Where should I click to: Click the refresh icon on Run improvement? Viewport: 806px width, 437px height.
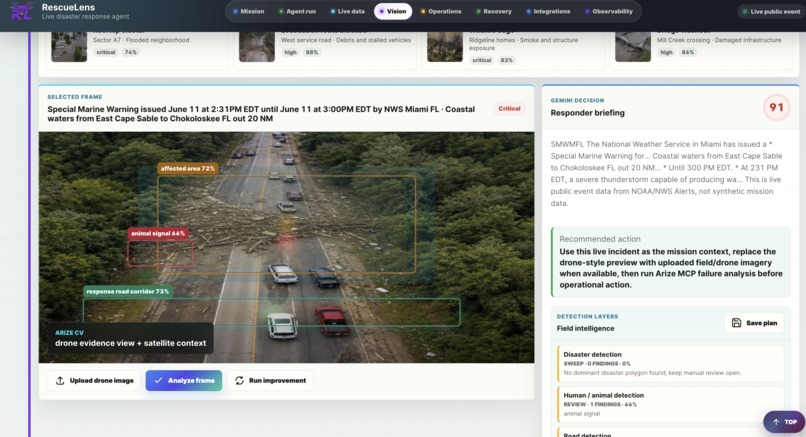pyautogui.click(x=240, y=380)
